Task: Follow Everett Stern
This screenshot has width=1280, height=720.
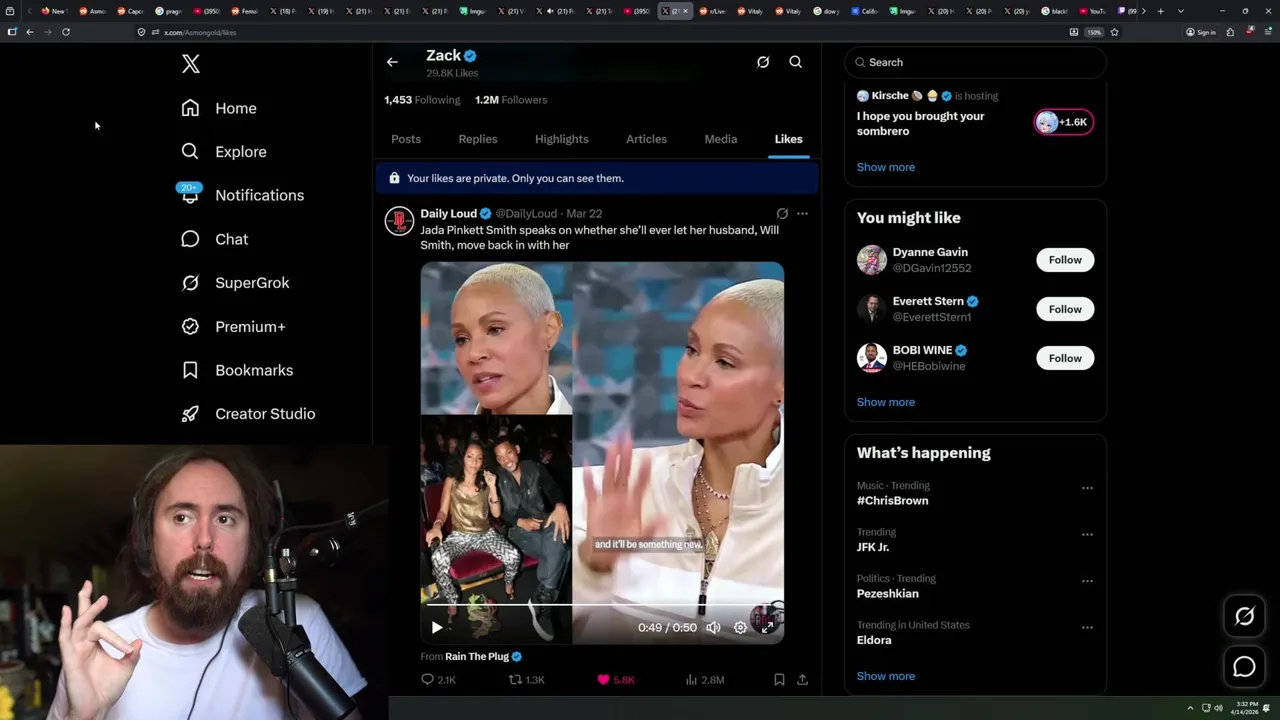Action: click(1065, 309)
